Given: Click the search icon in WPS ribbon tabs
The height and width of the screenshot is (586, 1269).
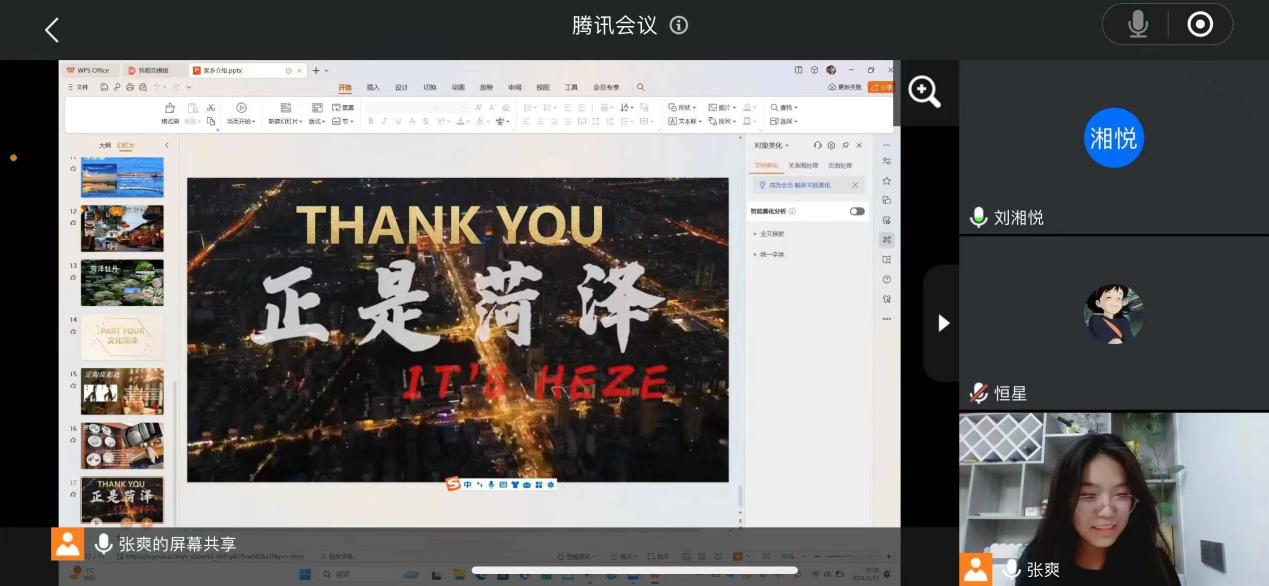Looking at the screenshot, I should pyautogui.click(x=641, y=88).
